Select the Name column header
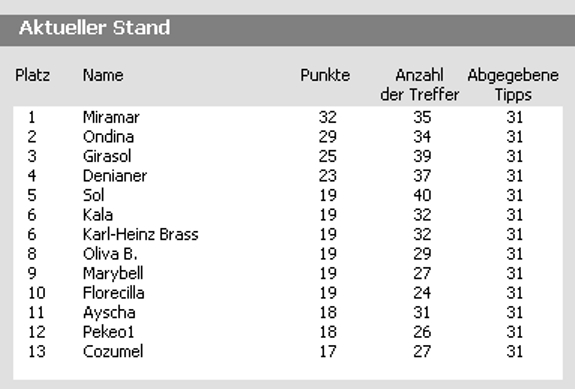 pyautogui.click(x=103, y=75)
